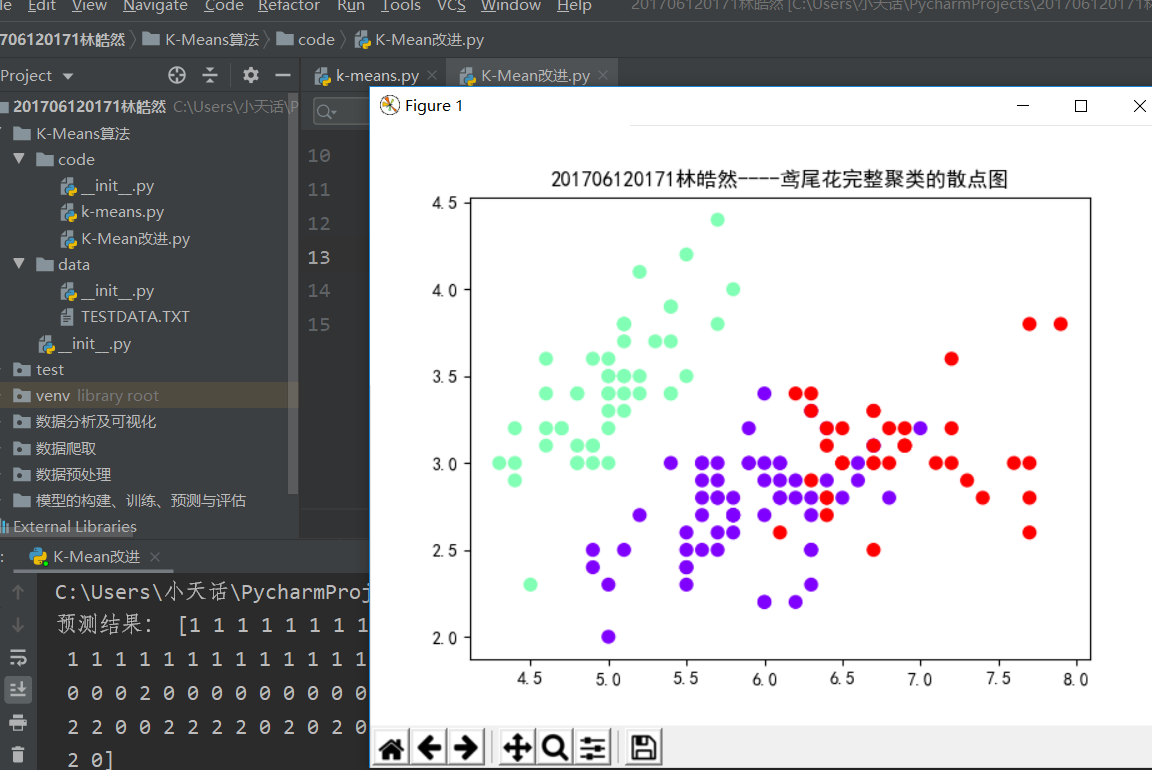The image size is (1152, 770).
Task: Open the VCS menu
Action: click(x=451, y=6)
